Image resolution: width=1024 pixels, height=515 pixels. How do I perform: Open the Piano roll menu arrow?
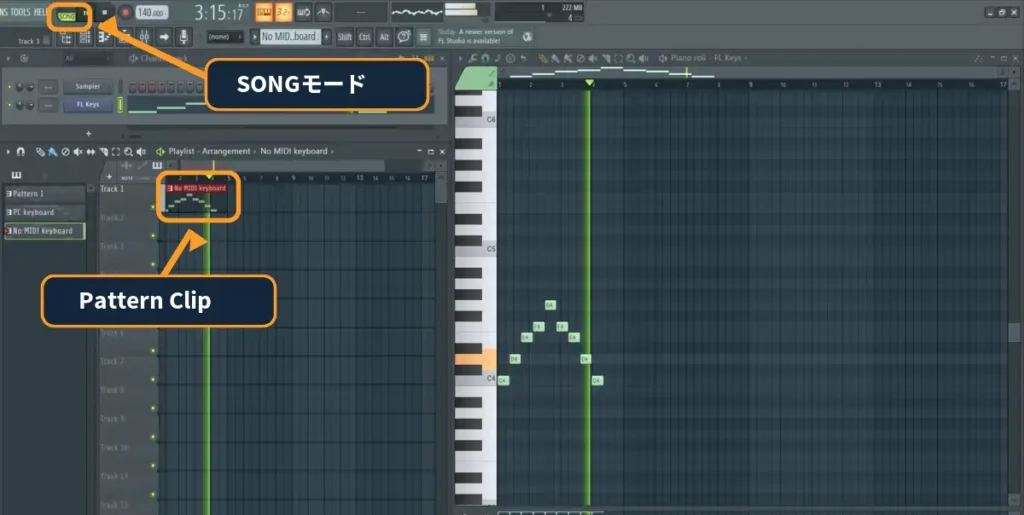tap(460, 58)
